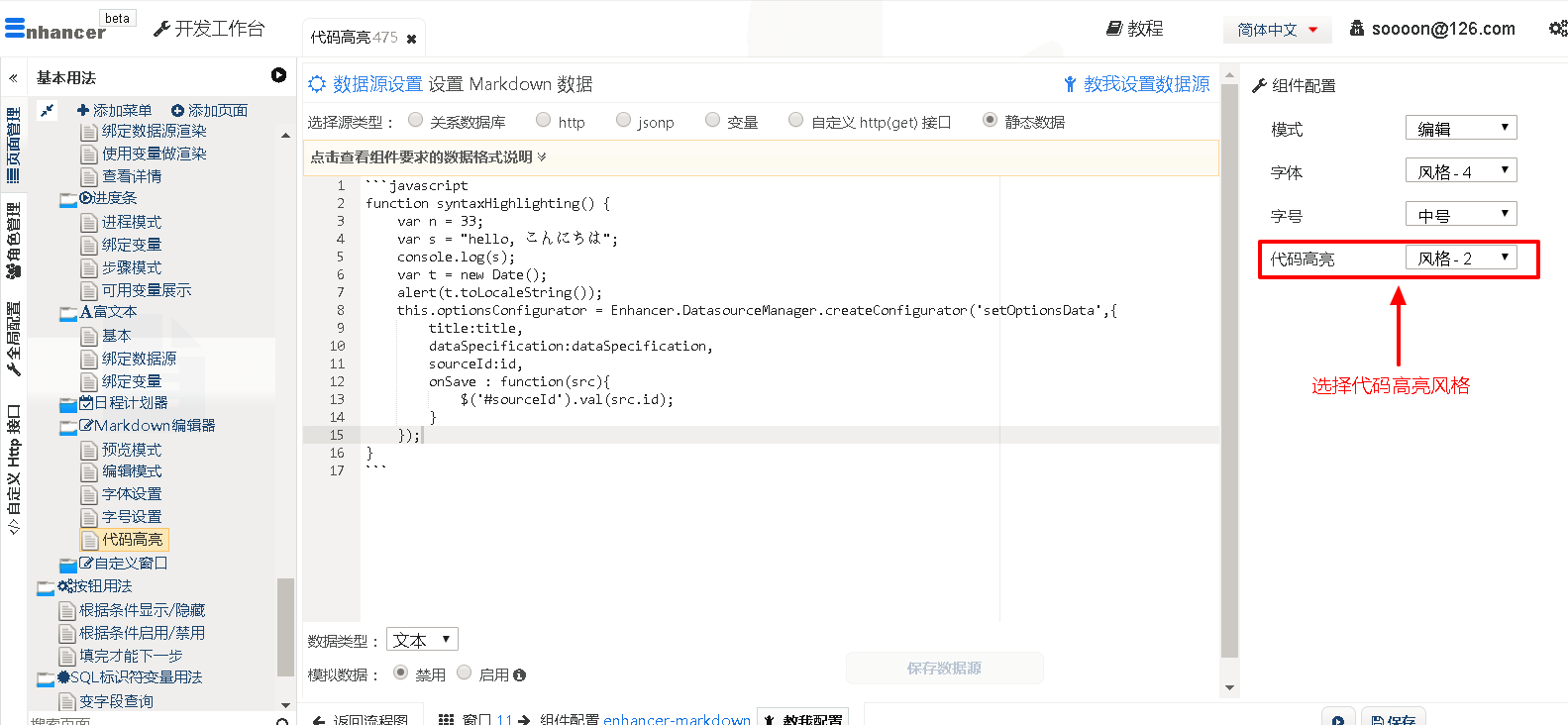Select the jsonp source type radio
The image size is (1568, 725).
click(x=623, y=121)
